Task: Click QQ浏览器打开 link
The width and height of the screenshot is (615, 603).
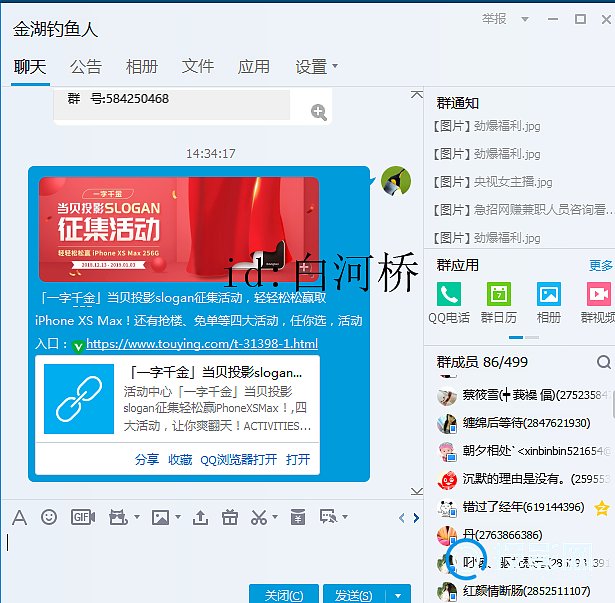Action: pos(238,459)
